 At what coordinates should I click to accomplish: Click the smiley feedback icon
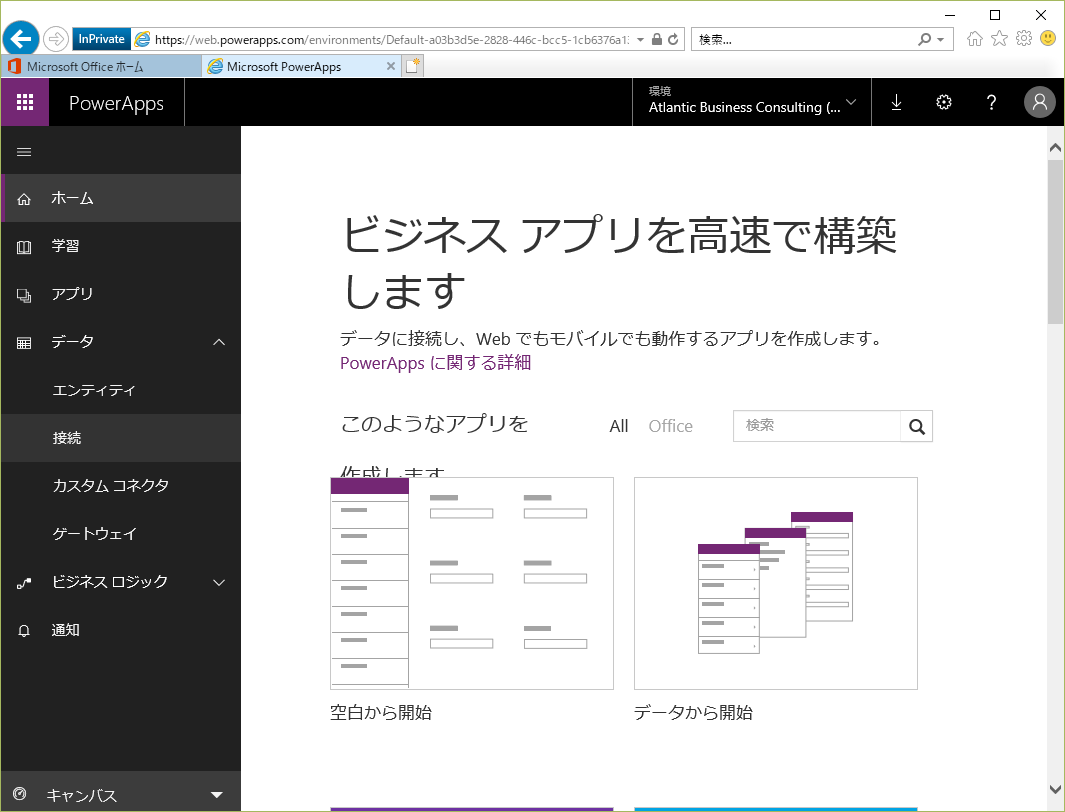pos(1048,39)
